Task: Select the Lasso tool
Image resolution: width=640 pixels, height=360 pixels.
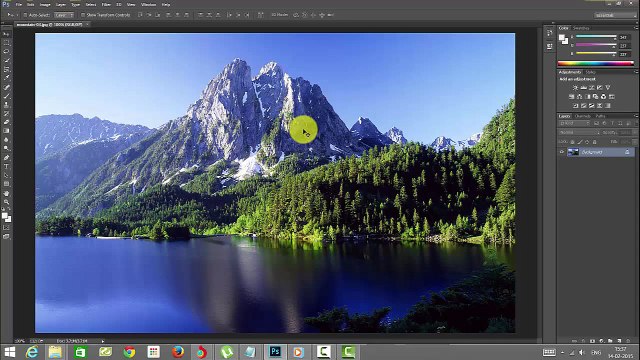Action: click(x=6, y=51)
